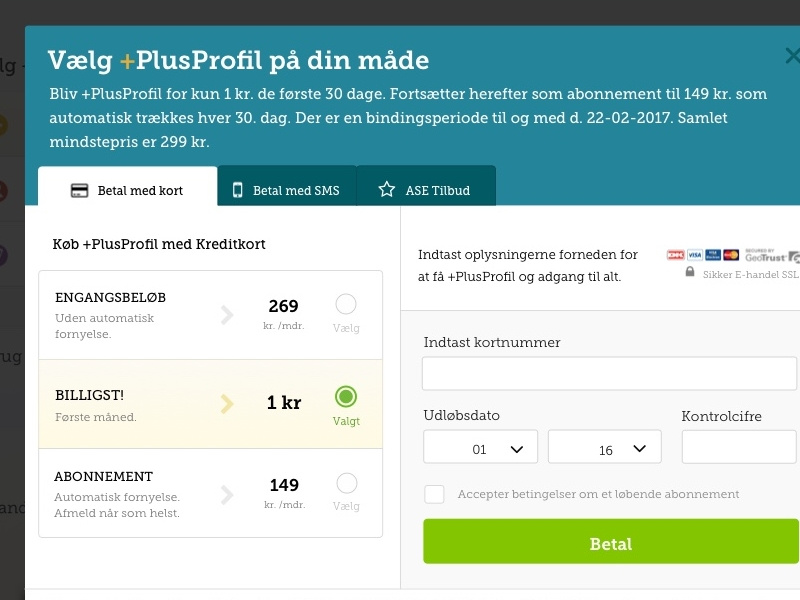Click the credit card icon on the Betal med kort tab

[79, 190]
